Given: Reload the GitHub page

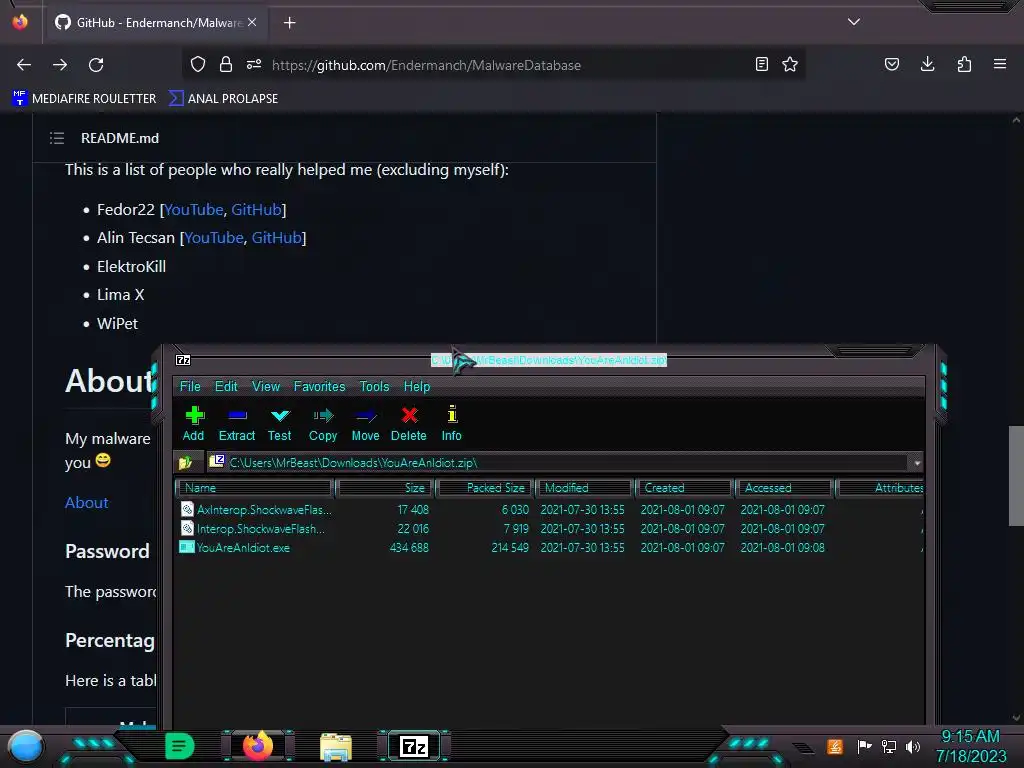Looking at the screenshot, I should tap(96, 65).
